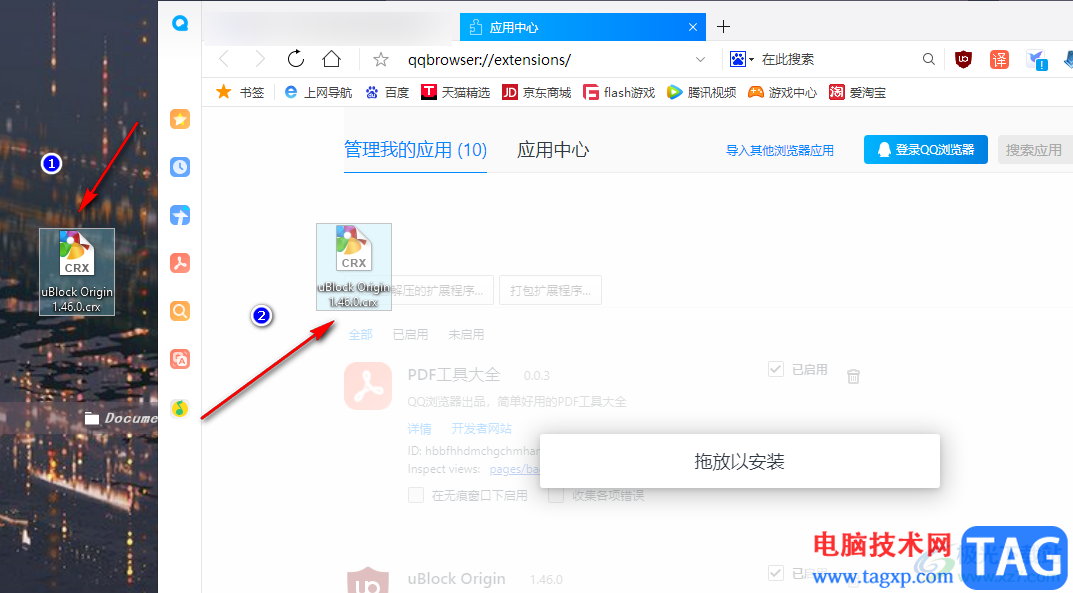Image resolution: width=1073 pixels, height=593 pixels.
Task: Open the 腾讯视频 bookmark
Action: (701, 92)
